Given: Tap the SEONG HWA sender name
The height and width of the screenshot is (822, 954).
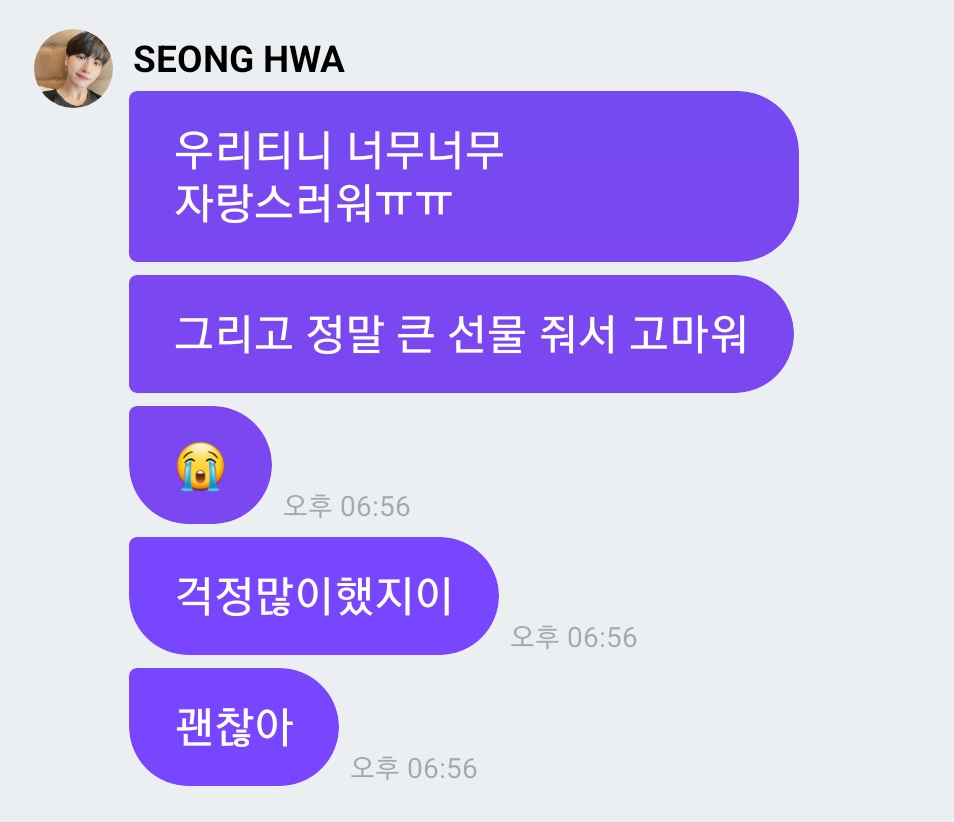Looking at the screenshot, I should [238, 60].
